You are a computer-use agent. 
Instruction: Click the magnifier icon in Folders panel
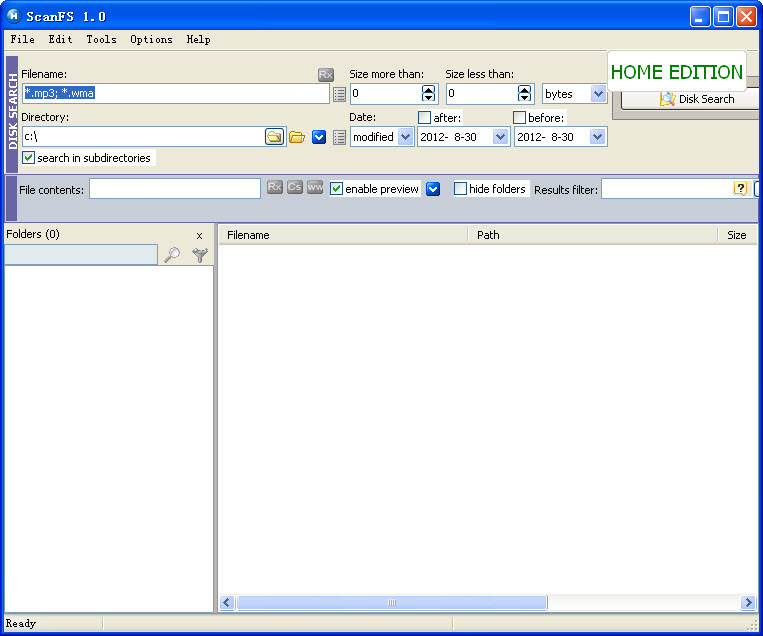173,256
